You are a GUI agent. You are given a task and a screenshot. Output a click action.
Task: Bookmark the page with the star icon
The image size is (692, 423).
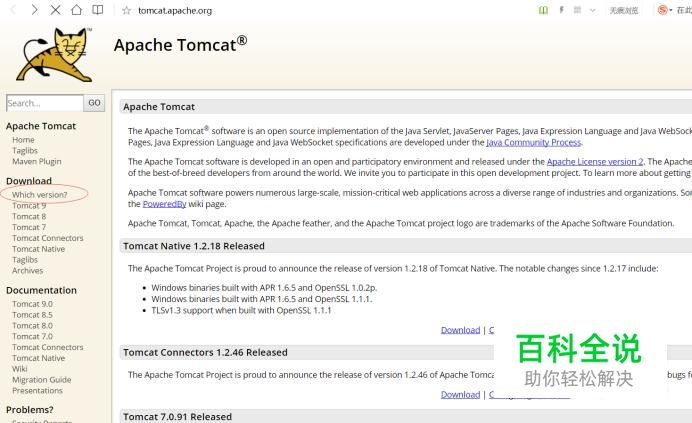[x=127, y=10]
